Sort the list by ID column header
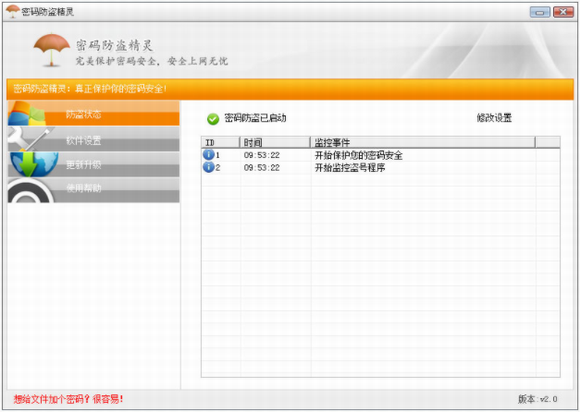 pos(221,142)
